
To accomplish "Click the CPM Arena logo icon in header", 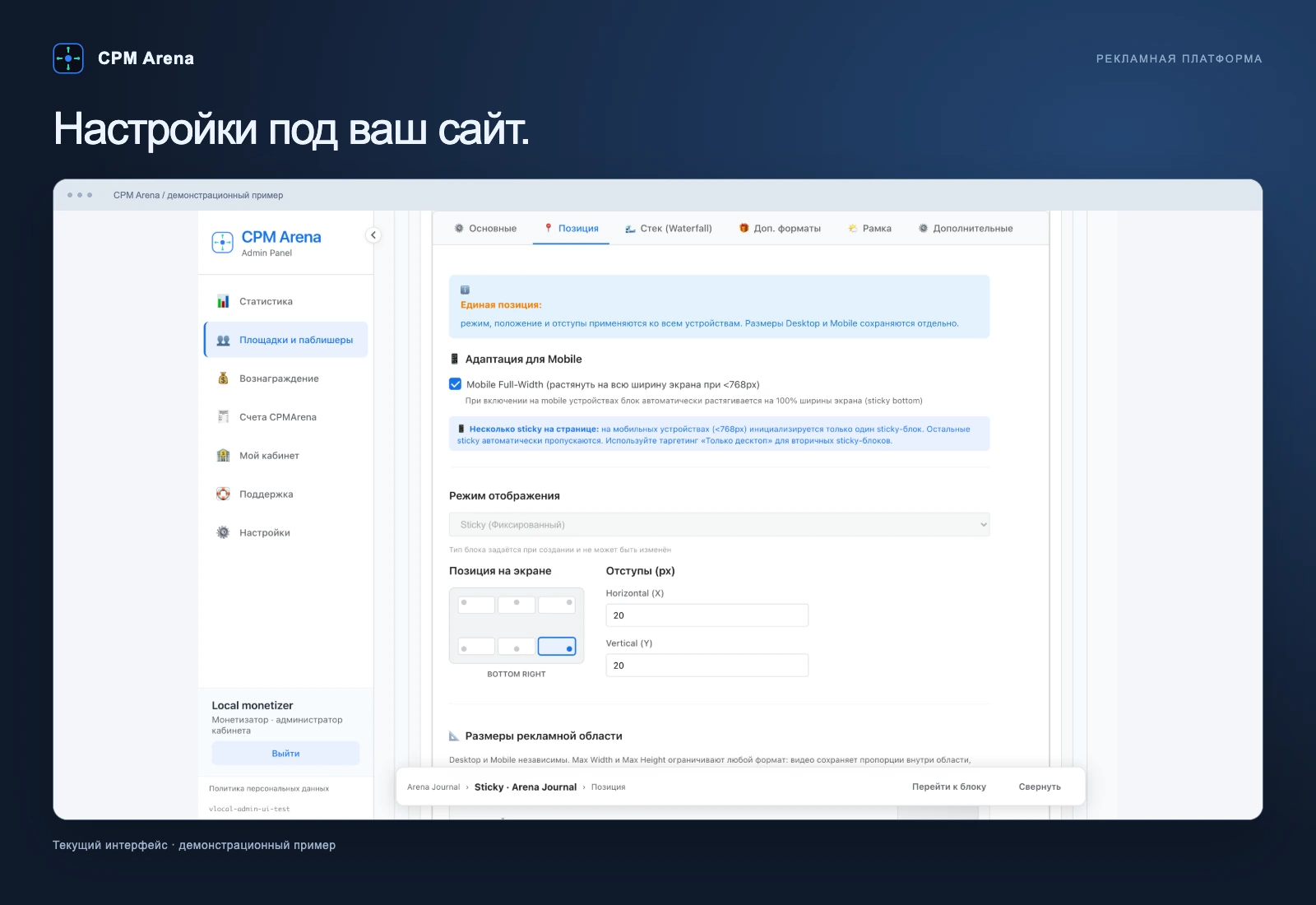I will coord(68,58).
